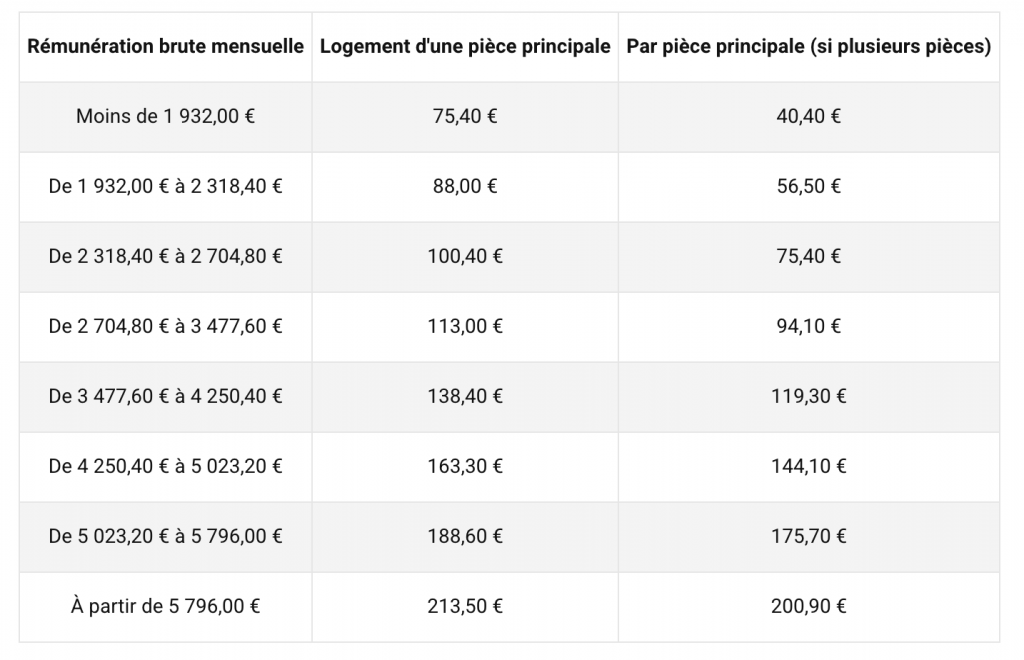Click the 88,00 € cell

click(464, 186)
